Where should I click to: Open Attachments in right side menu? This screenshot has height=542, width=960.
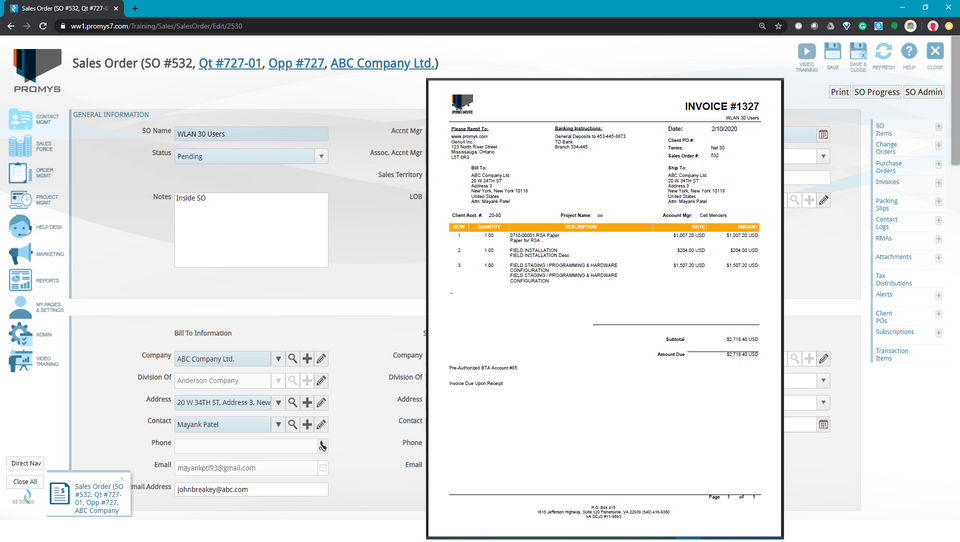(x=893, y=257)
